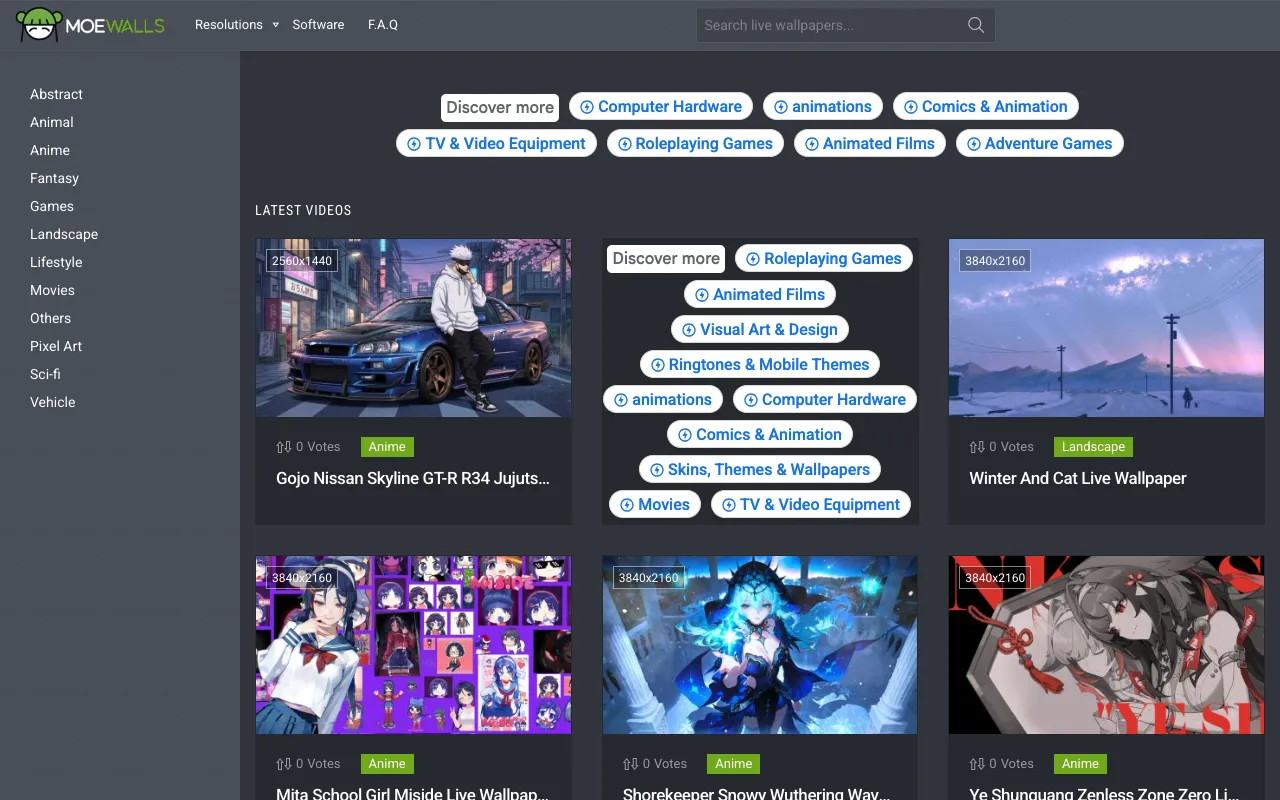Click the green Anime badge on Gojo wallpaper
Screen dimensions: 1280x800
tap(387, 447)
